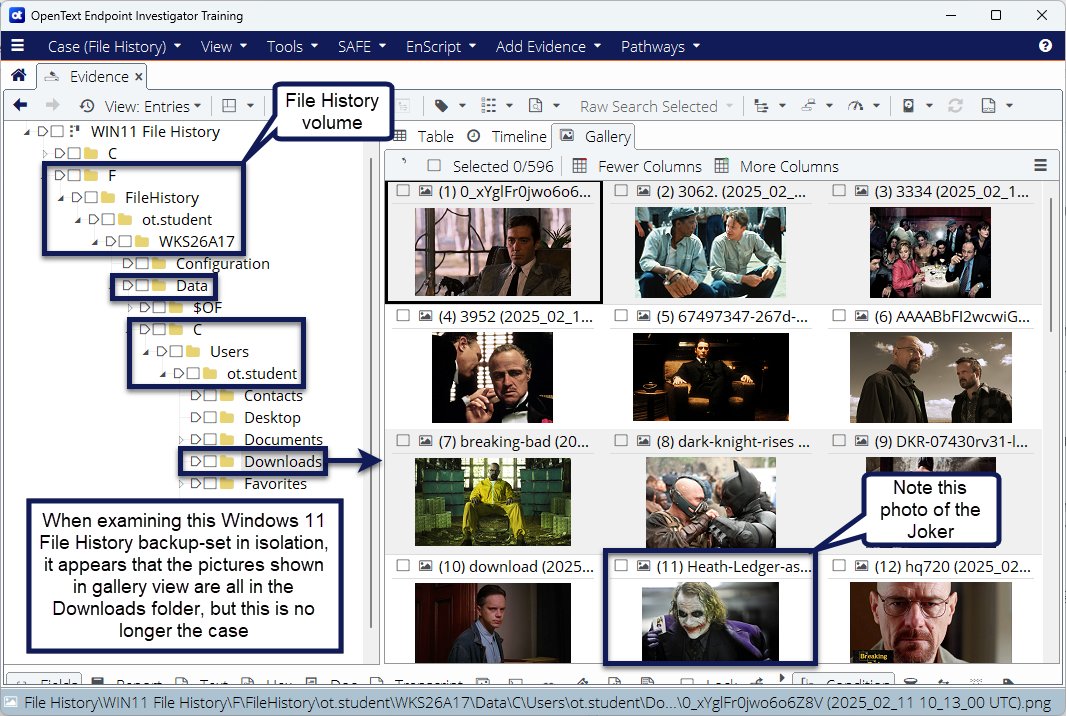Click the forward arrow navigation icon
Viewport: 1066px width, 716px height.
pyautogui.click(x=52, y=105)
